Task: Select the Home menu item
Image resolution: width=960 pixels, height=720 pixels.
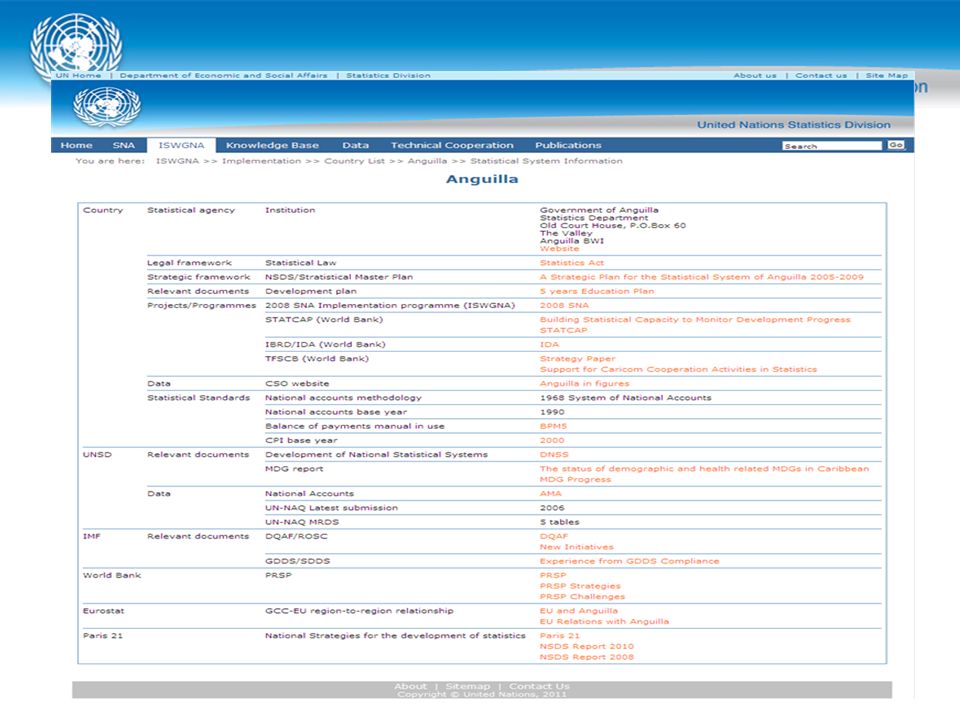Action: [77, 145]
